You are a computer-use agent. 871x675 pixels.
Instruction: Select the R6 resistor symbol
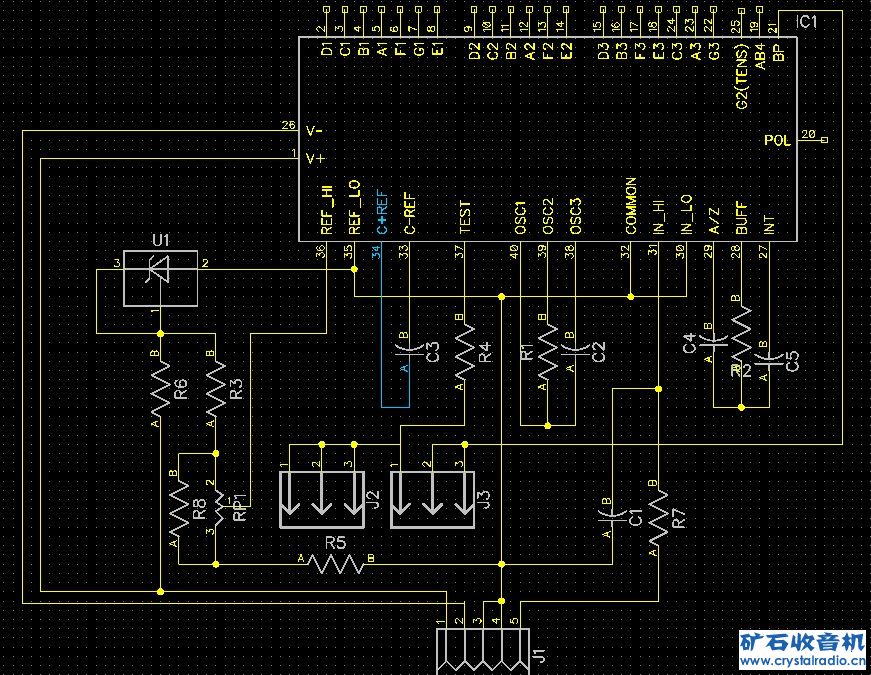pos(161,387)
